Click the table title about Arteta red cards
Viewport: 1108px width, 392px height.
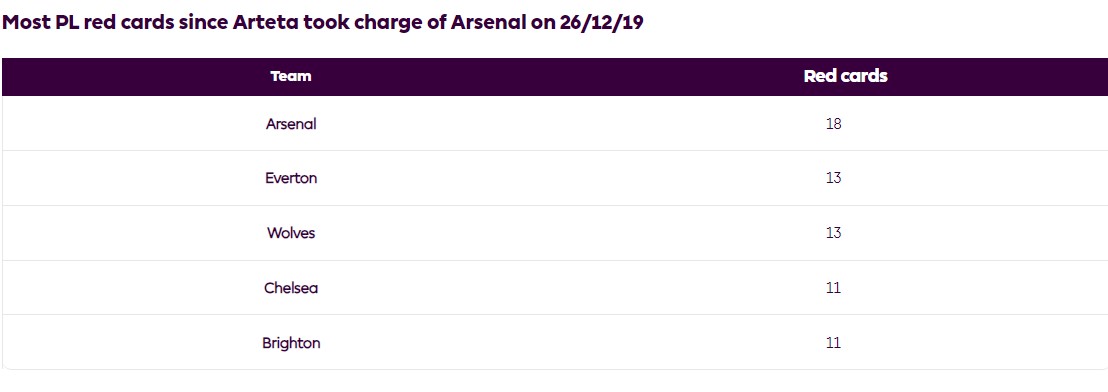click(x=323, y=23)
